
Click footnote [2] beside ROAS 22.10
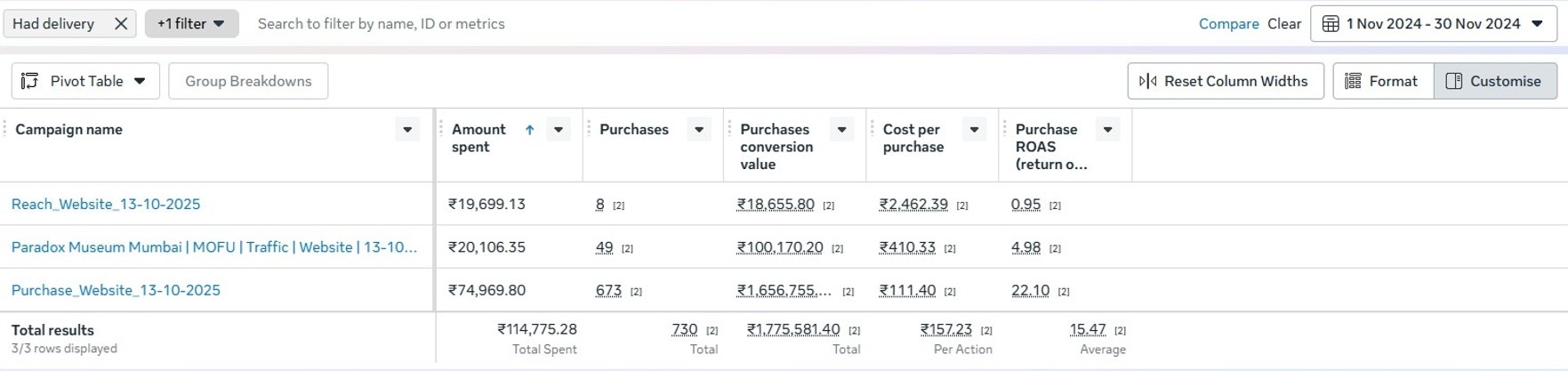click(1064, 292)
